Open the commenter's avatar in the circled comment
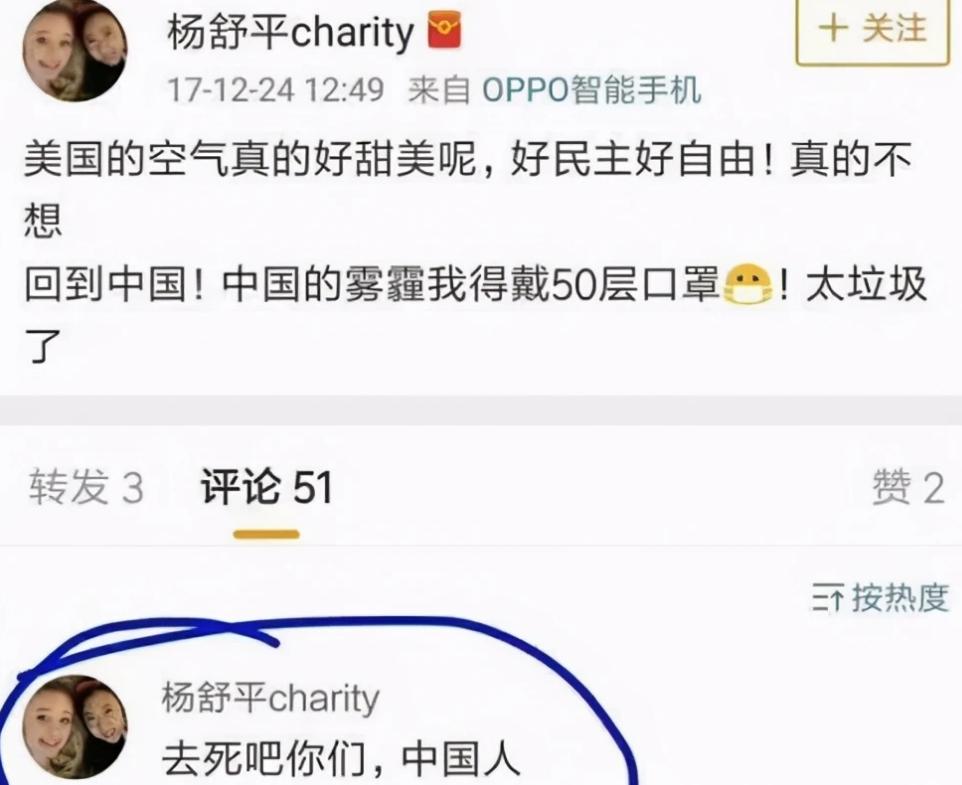Screen dimensions: 962x785 pyautogui.click(x=75, y=727)
